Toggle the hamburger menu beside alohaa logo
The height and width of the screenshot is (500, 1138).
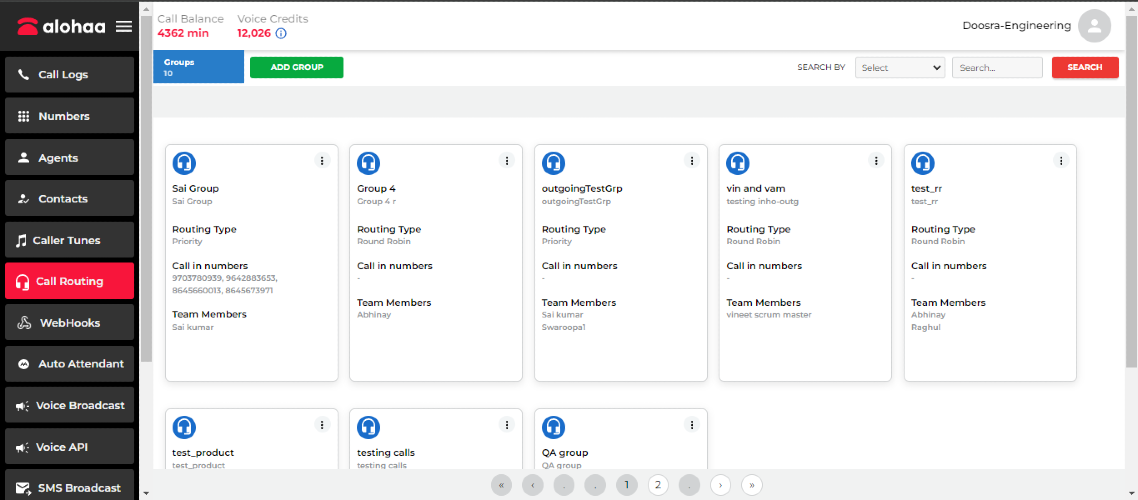(124, 27)
